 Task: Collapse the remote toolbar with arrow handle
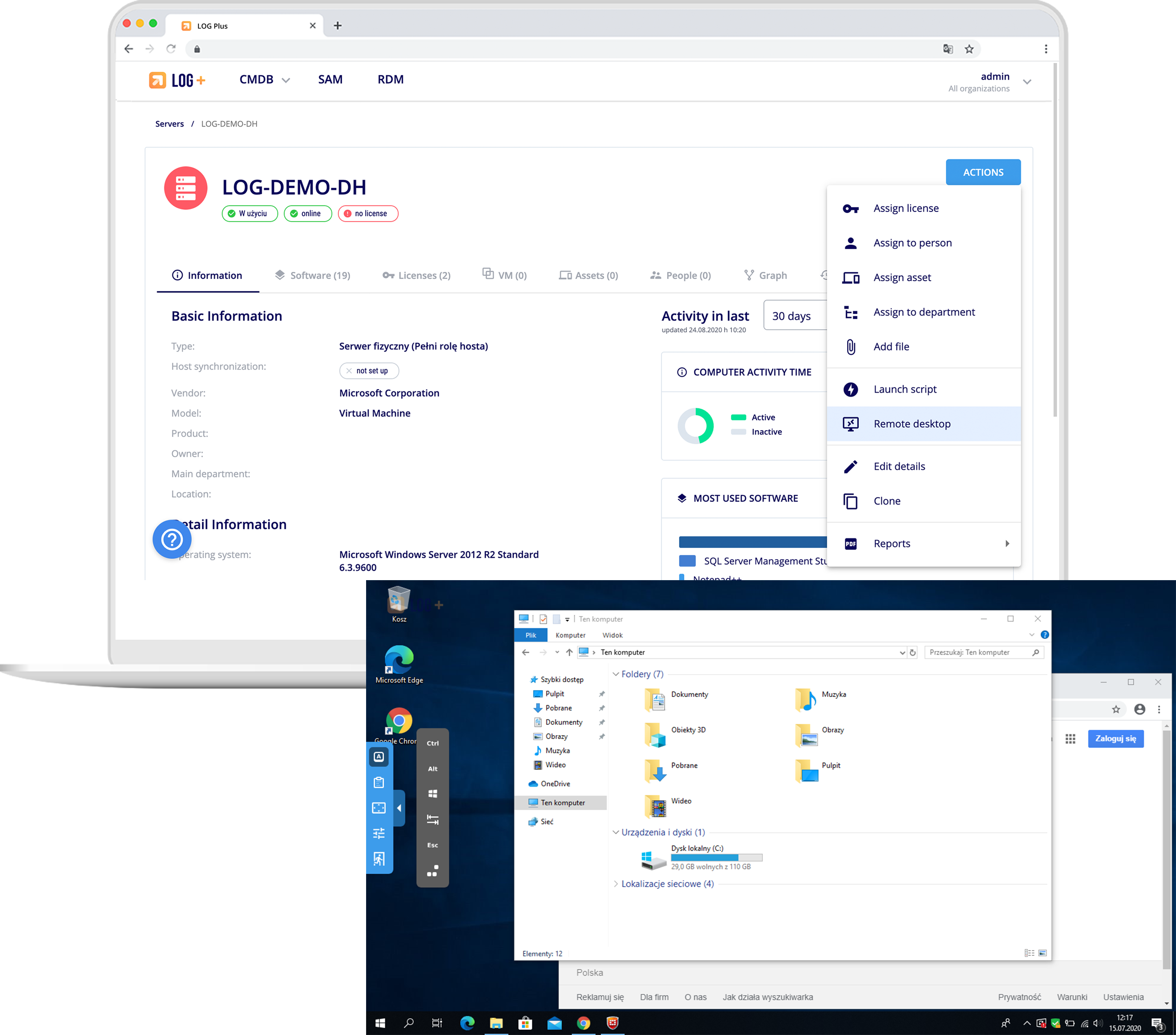point(399,808)
